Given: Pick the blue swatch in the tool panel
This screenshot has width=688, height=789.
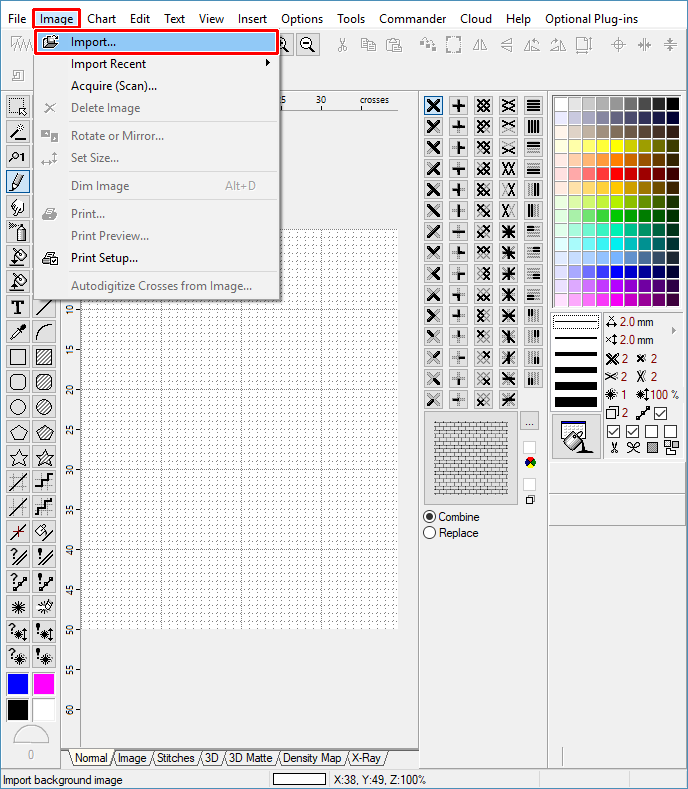Looking at the screenshot, I should coord(18,684).
